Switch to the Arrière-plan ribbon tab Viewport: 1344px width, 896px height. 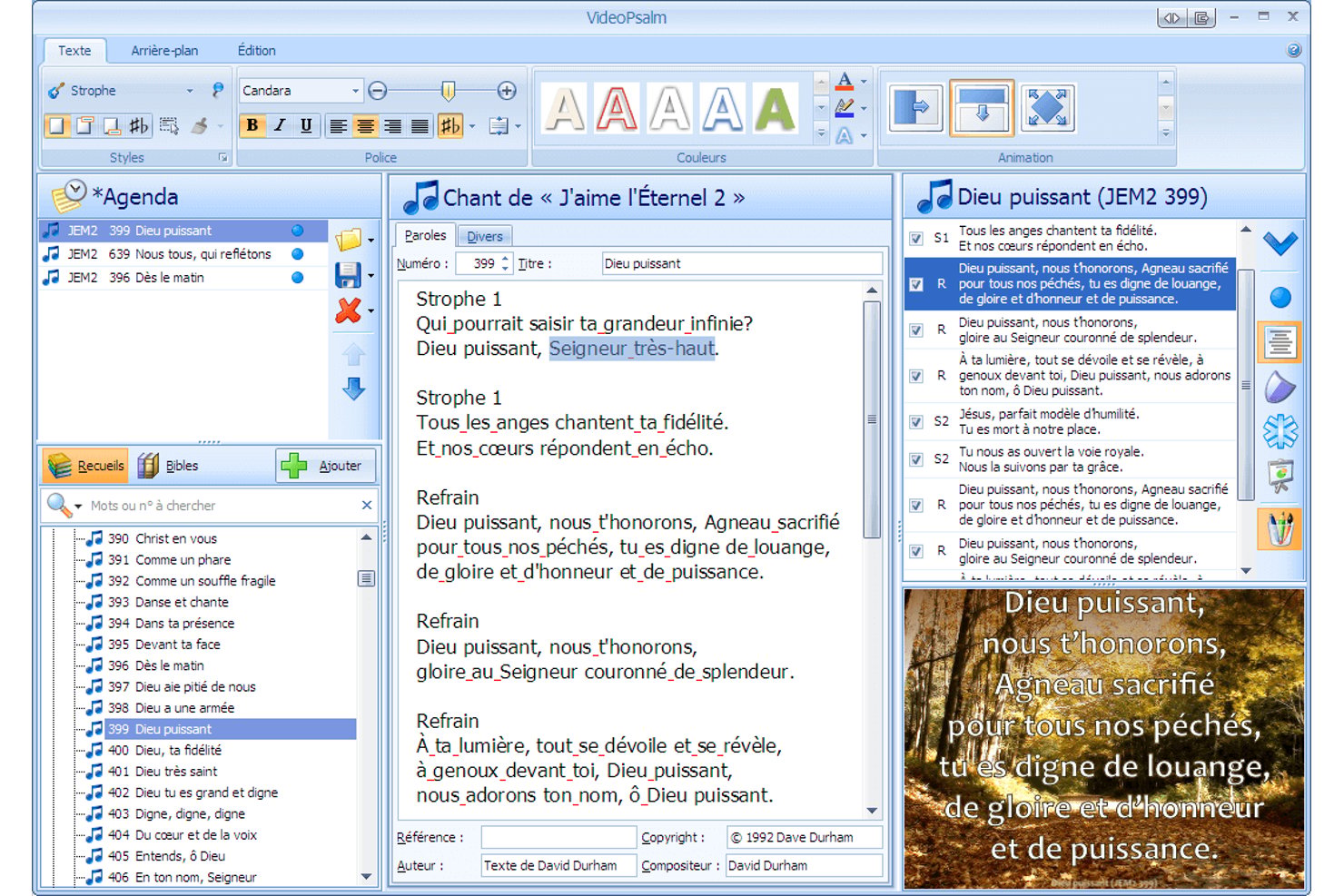click(164, 51)
